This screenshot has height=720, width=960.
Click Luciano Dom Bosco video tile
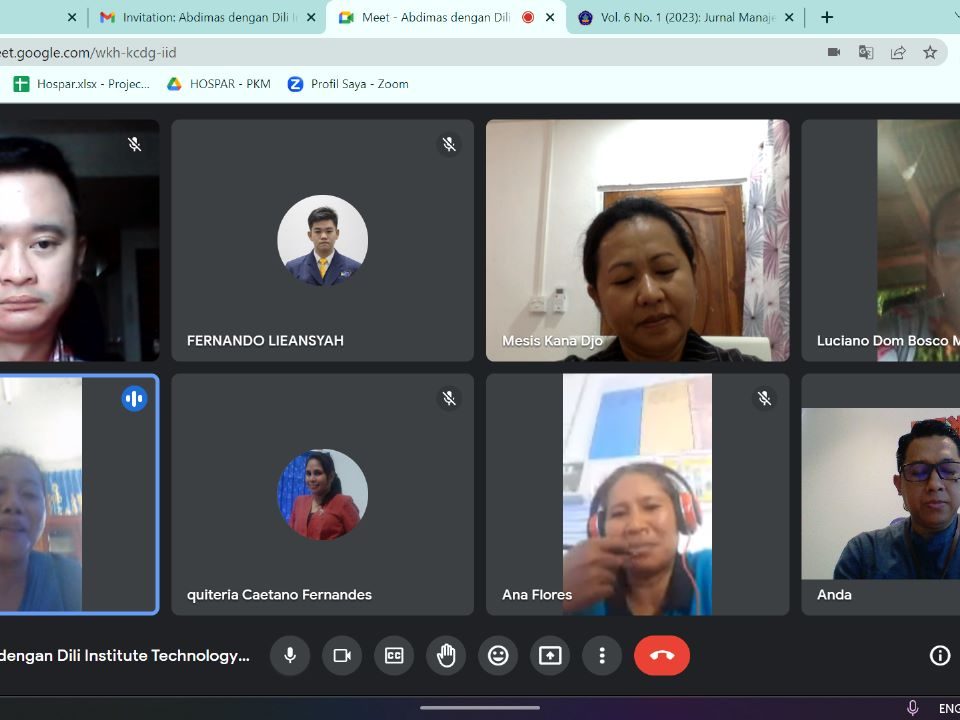click(880, 240)
